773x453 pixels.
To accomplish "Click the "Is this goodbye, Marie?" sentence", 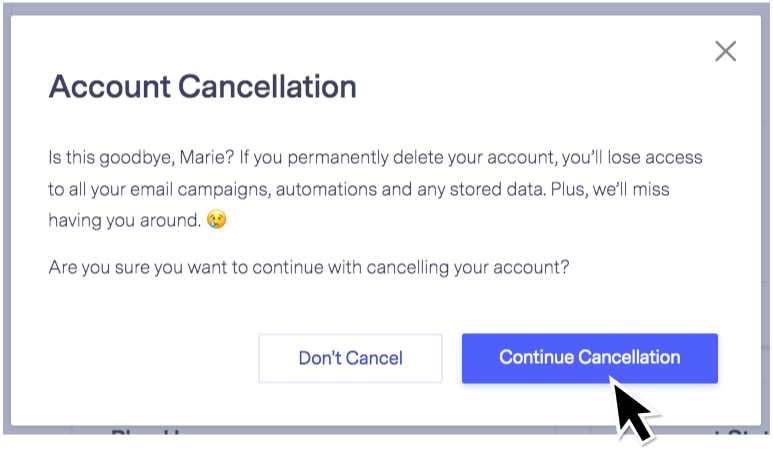I will [141, 158].
